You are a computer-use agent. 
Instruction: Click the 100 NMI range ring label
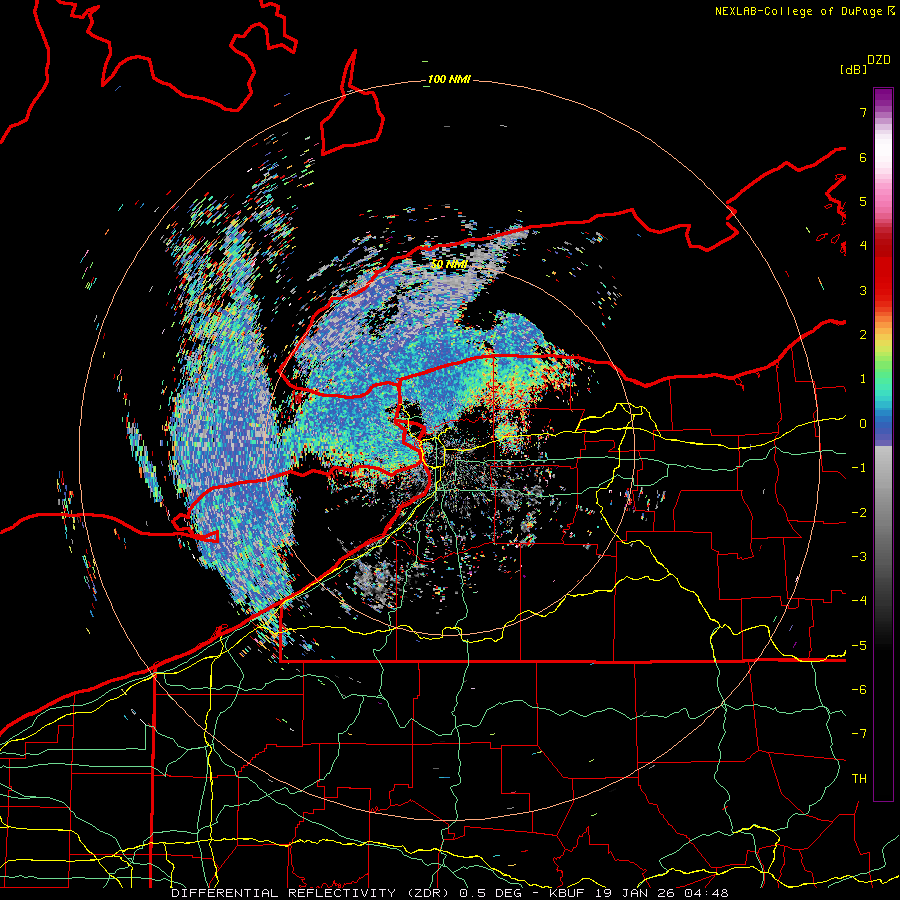[449, 79]
